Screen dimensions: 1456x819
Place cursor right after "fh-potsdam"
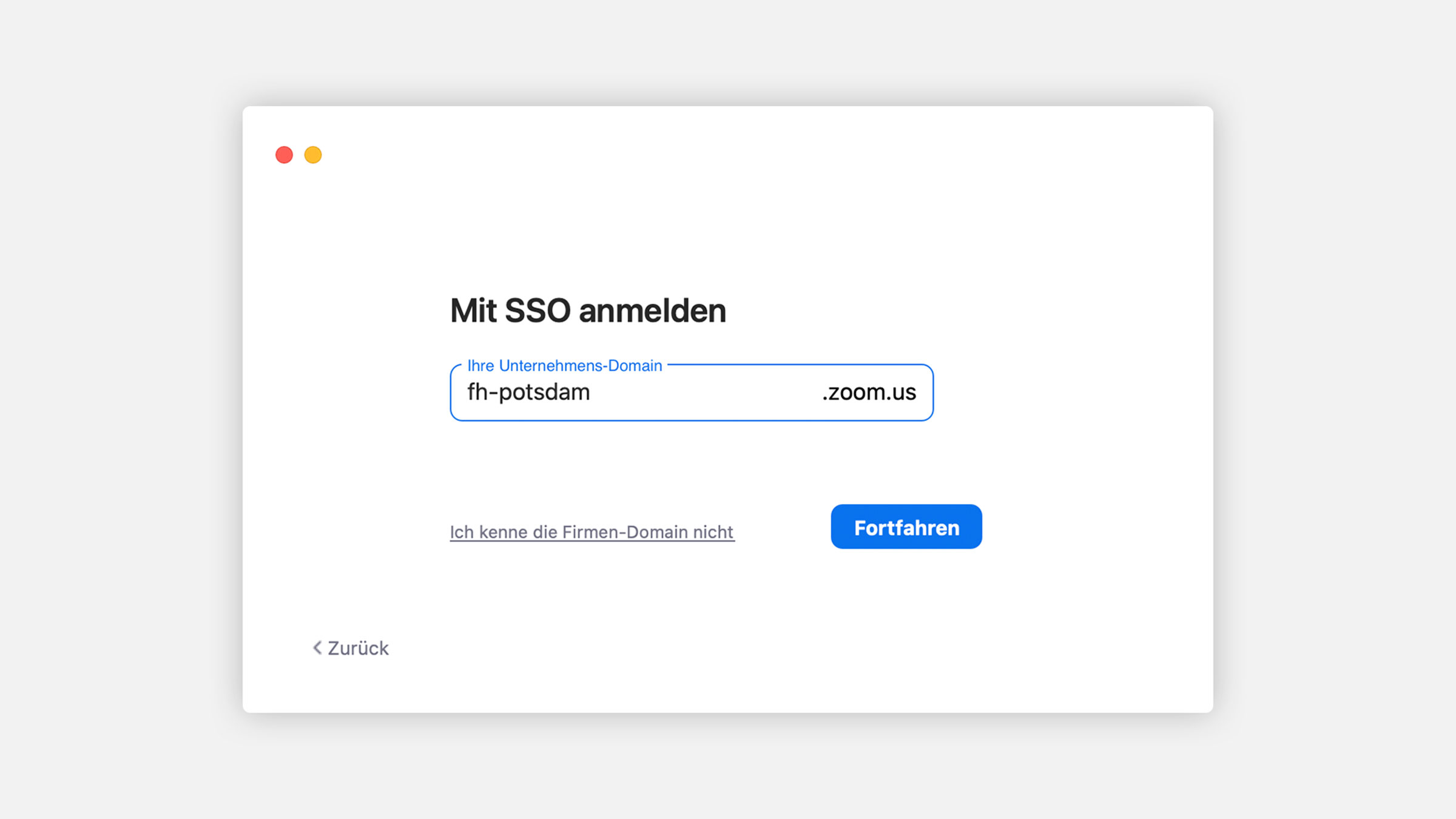click(591, 393)
